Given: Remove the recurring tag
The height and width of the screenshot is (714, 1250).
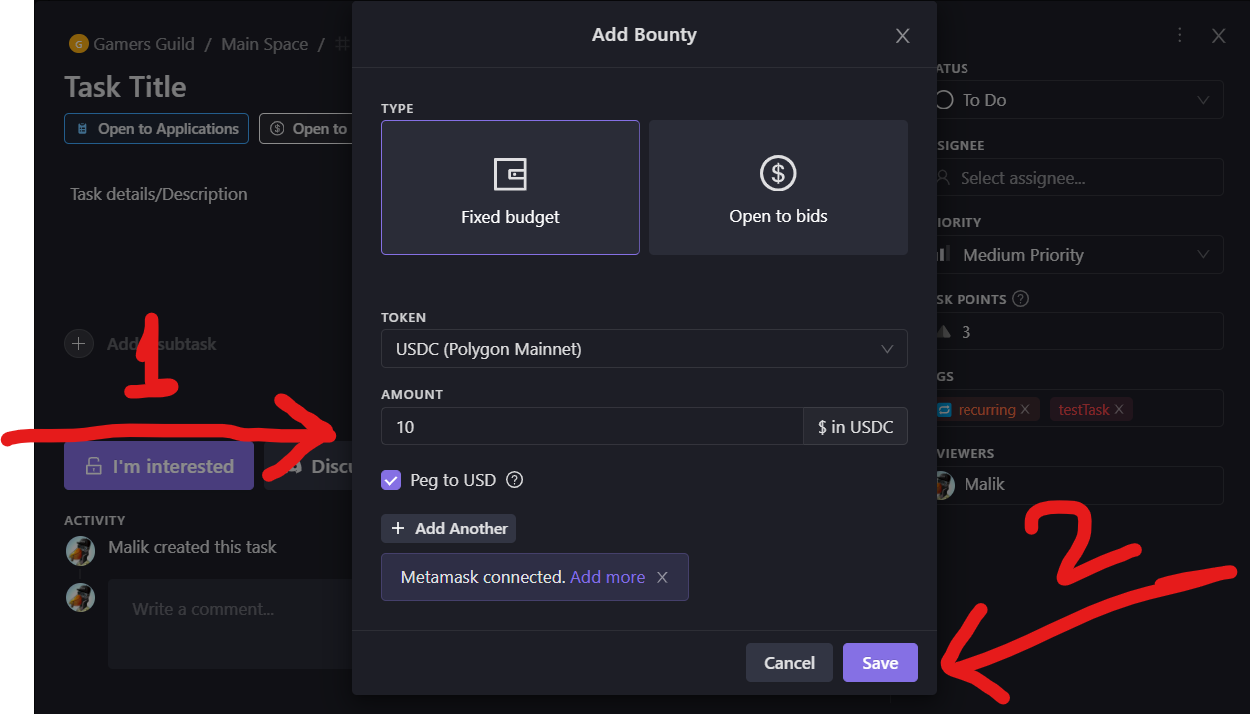Looking at the screenshot, I should [x=1025, y=410].
